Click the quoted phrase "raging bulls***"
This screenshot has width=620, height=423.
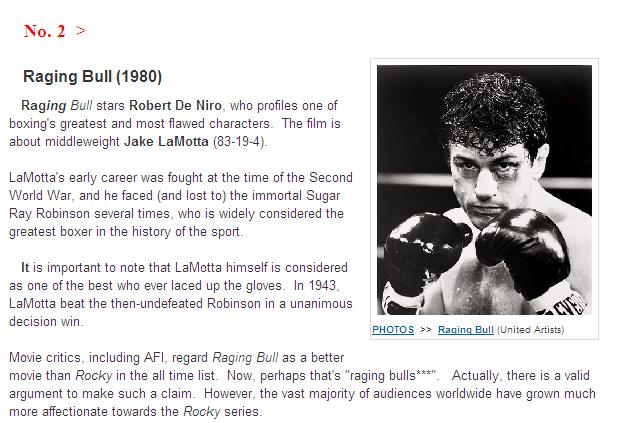point(392,376)
